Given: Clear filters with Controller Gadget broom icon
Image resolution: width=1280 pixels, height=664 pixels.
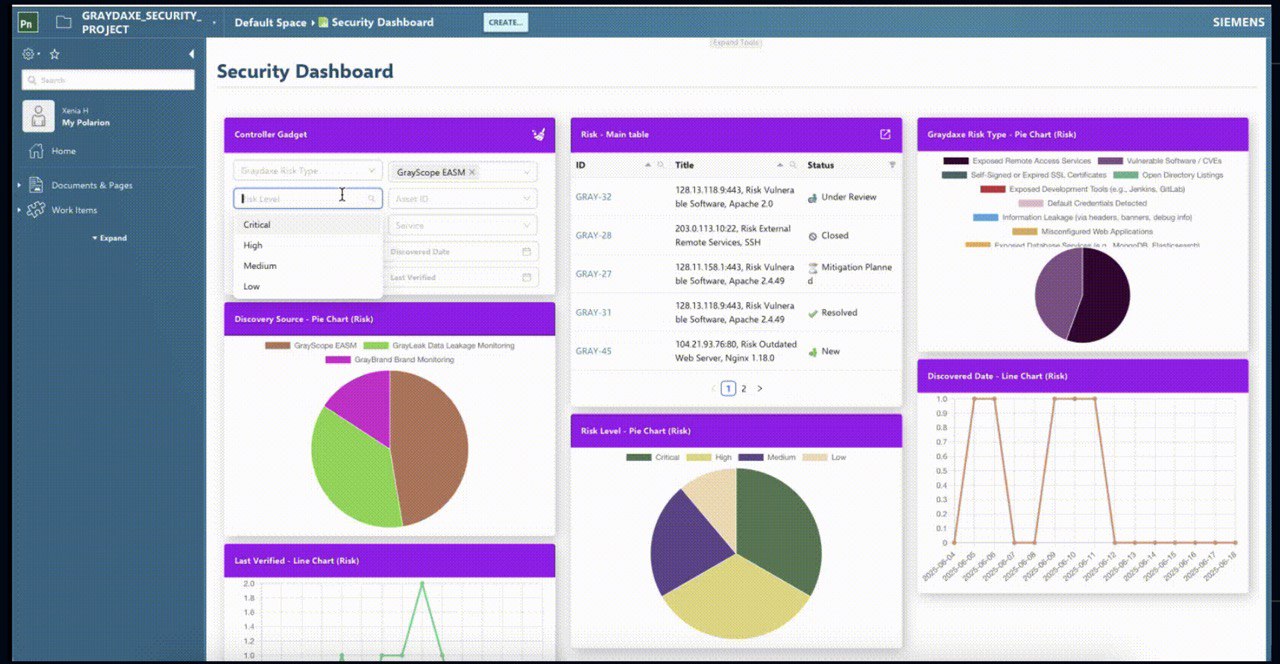Looking at the screenshot, I should 539,134.
